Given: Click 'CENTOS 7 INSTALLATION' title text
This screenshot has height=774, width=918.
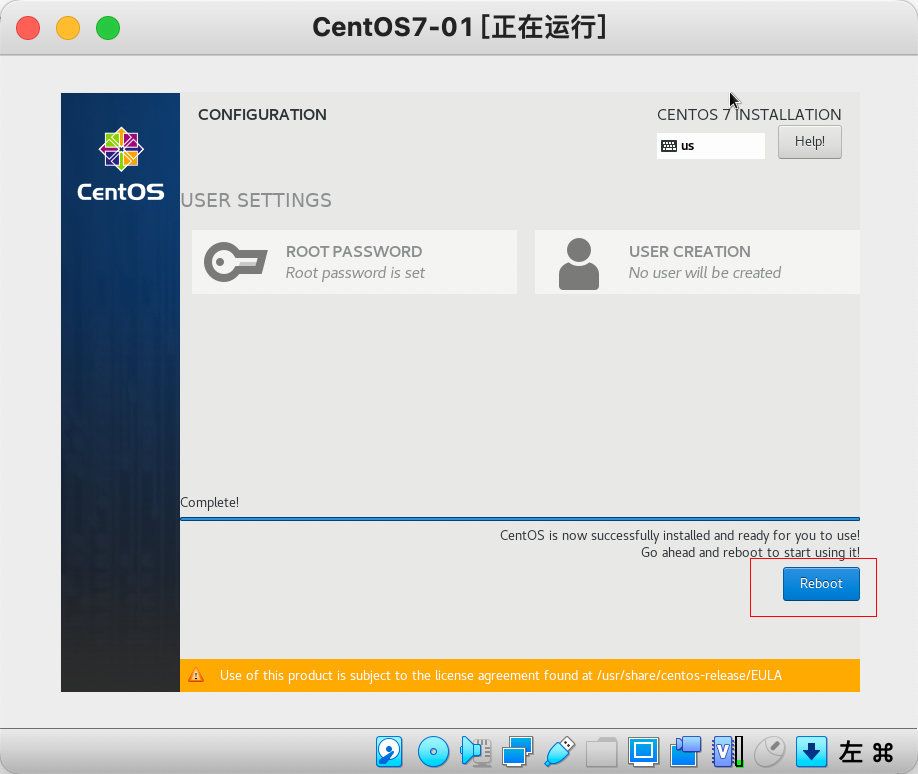Looking at the screenshot, I should (x=749, y=115).
